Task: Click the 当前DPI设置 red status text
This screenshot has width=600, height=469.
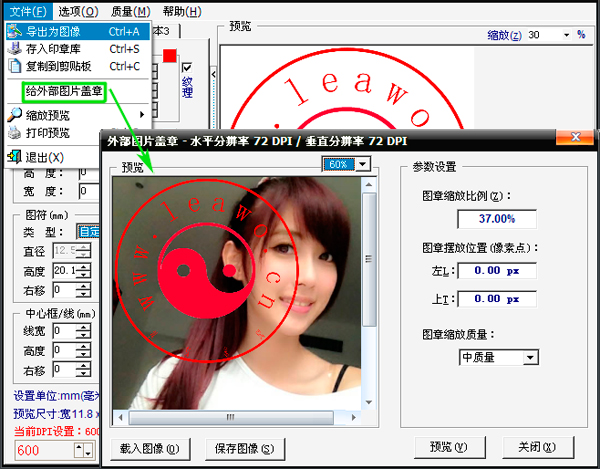Action: click(57, 432)
